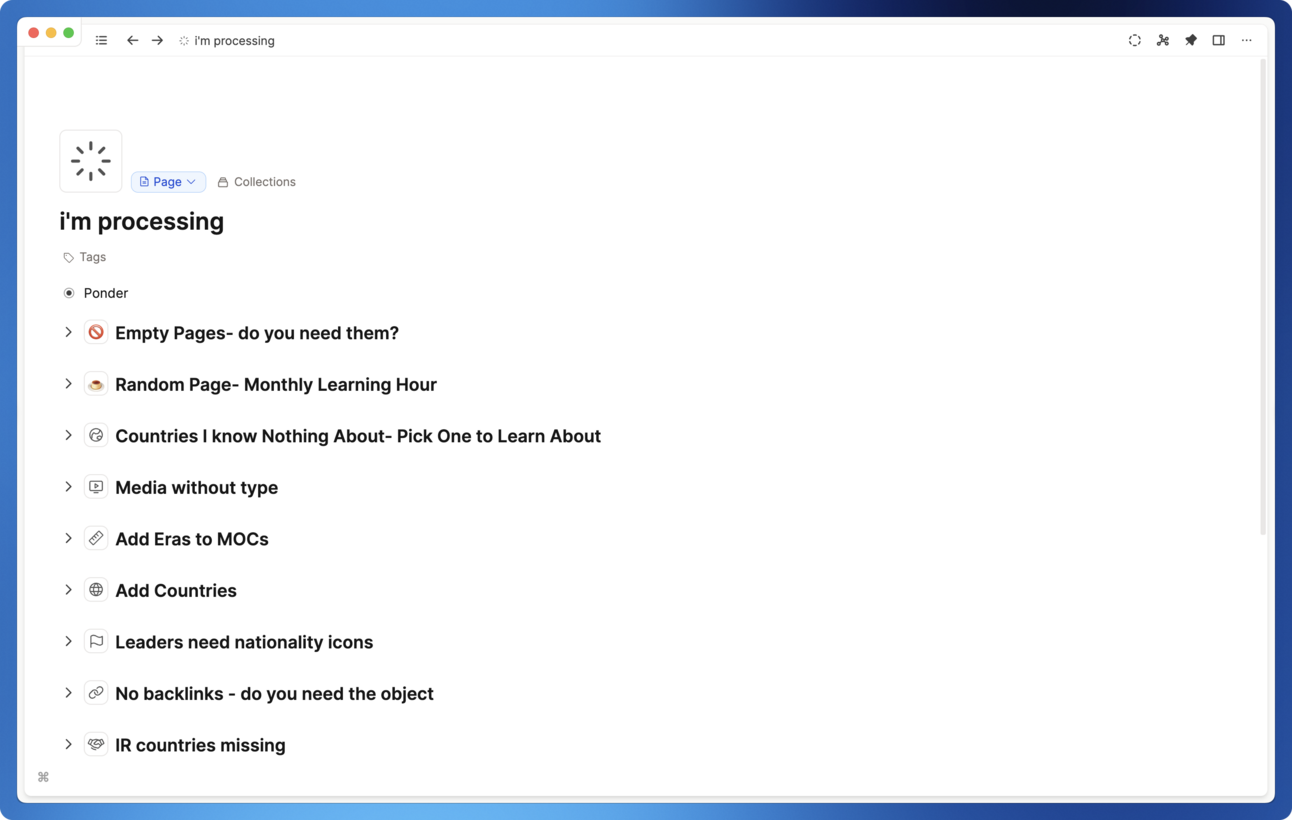Click the flag icon beside Leaders need nationality icons
Image resolution: width=1292 pixels, height=820 pixels.
(95, 641)
